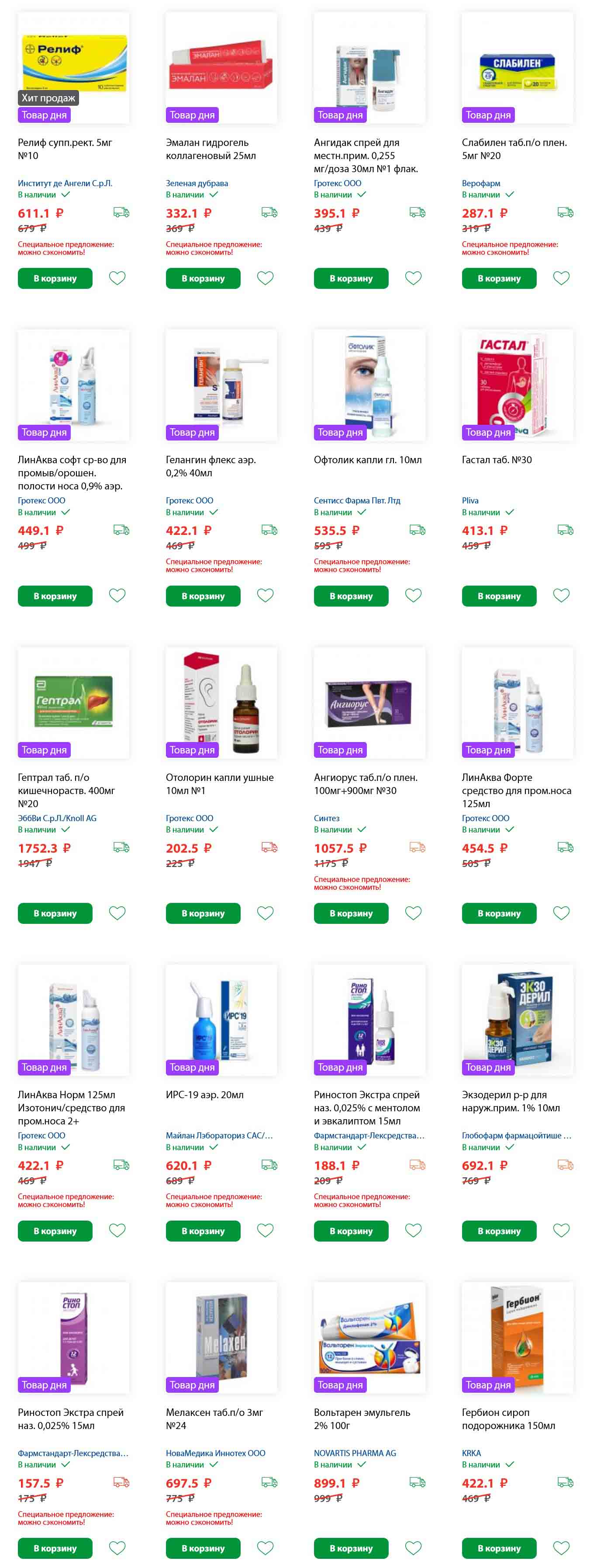590x1568 pixels.
Task: Add Вольтарен эмульгель to wishlist via heart
Action: click(414, 1547)
